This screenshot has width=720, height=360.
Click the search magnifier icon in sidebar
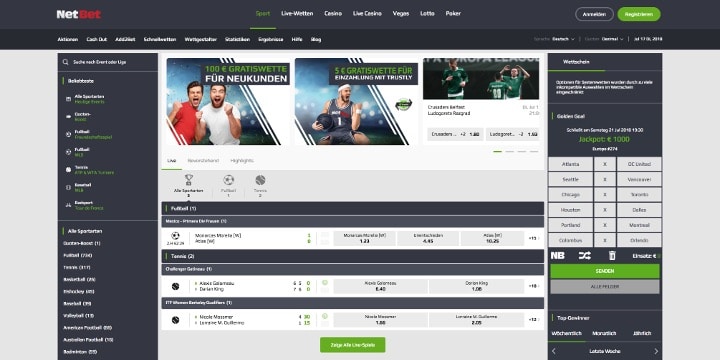click(x=66, y=62)
